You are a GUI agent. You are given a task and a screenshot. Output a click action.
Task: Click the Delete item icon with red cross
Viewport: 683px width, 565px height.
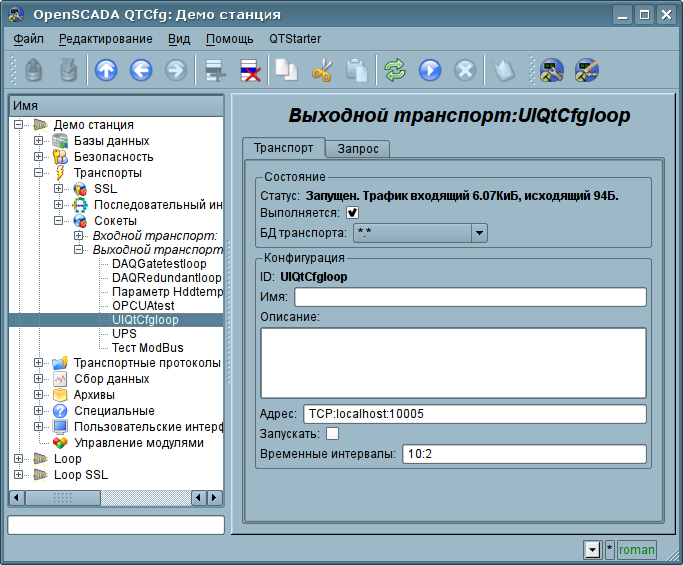click(250, 70)
